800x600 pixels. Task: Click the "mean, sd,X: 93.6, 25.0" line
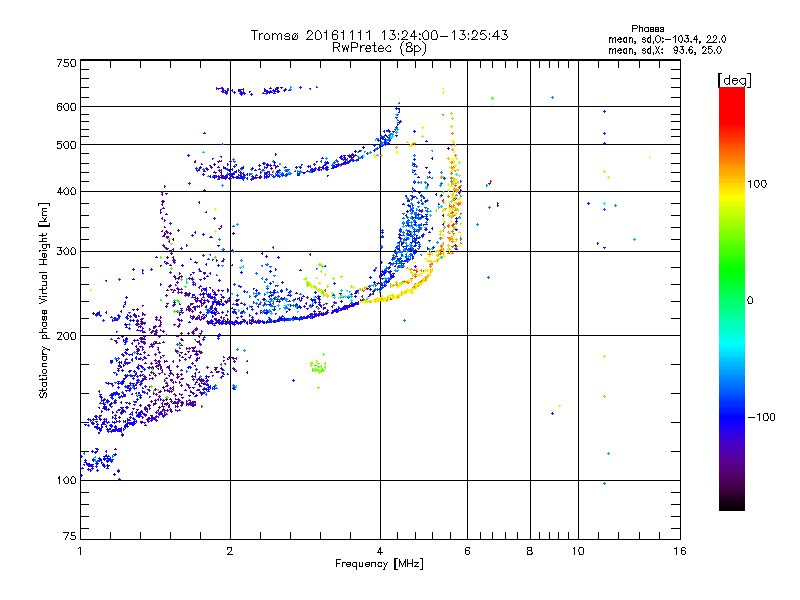(x=665, y=50)
